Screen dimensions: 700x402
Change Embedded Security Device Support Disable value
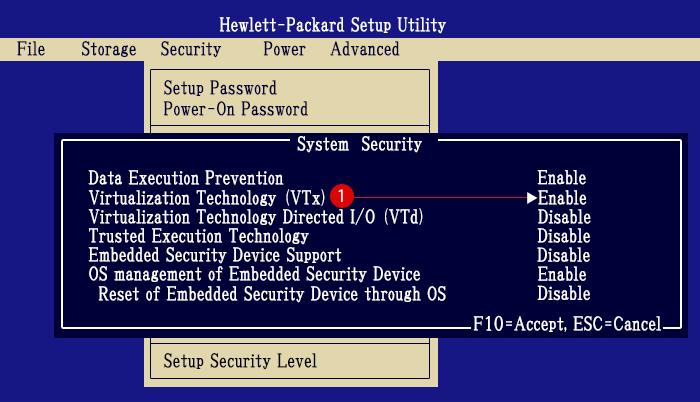coord(564,255)
